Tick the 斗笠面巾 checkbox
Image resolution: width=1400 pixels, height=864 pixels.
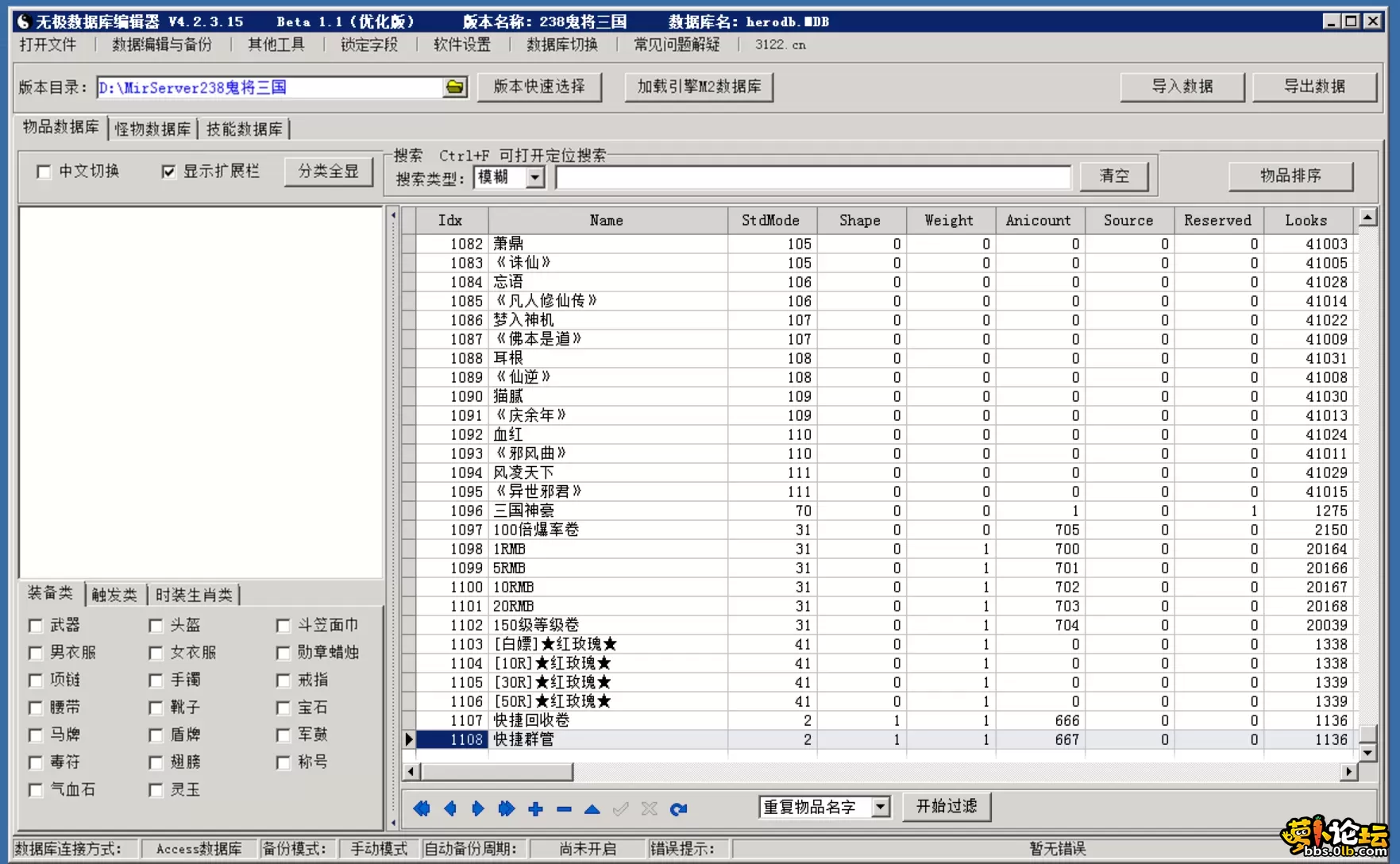(x=283, y=626)
